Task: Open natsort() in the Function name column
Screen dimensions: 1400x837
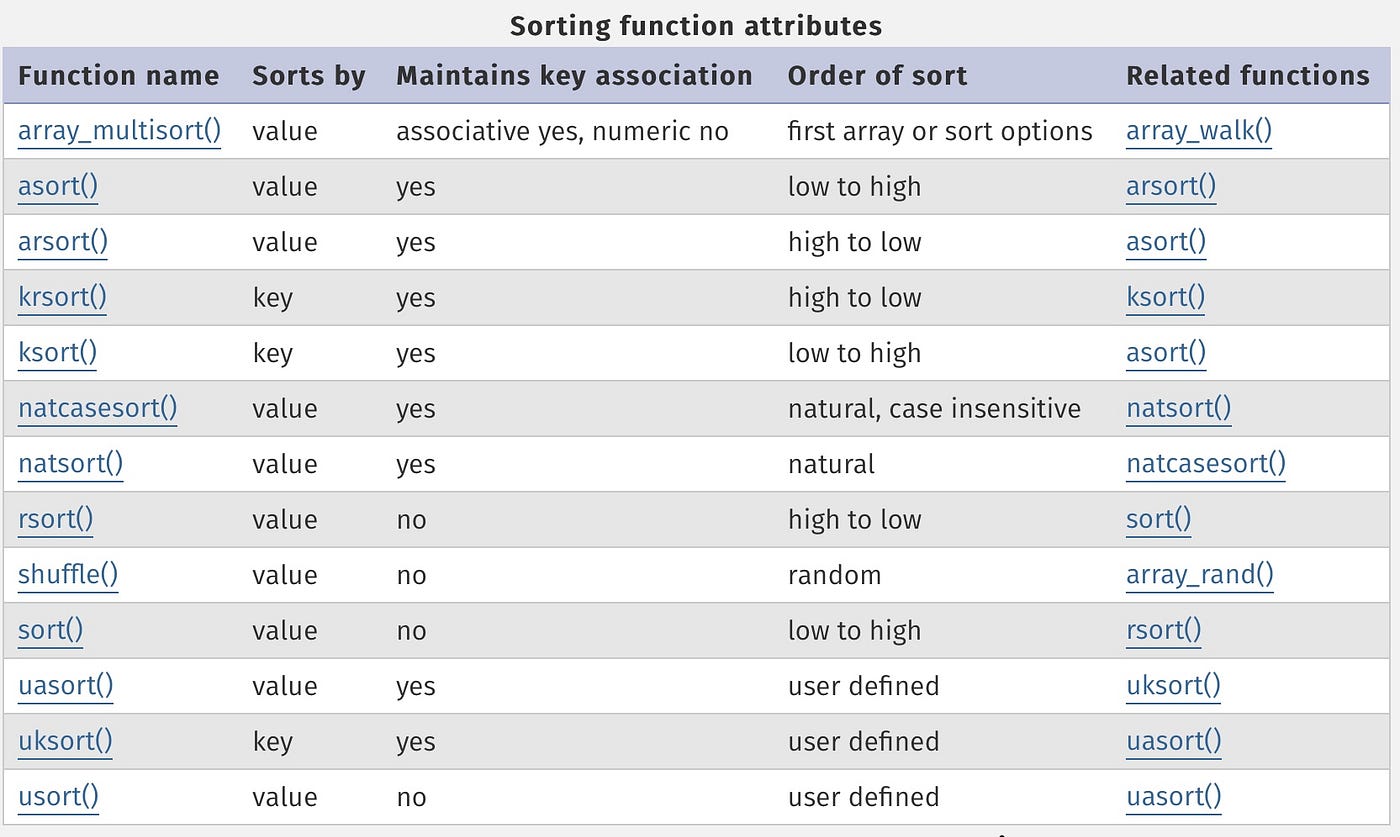Action: pyautogui.click(x=70, y=464)
